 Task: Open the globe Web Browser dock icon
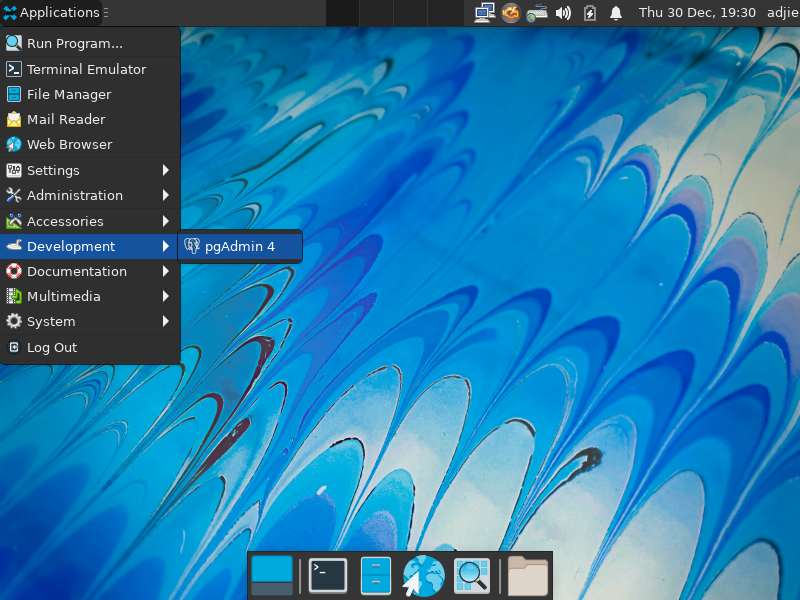423,576
